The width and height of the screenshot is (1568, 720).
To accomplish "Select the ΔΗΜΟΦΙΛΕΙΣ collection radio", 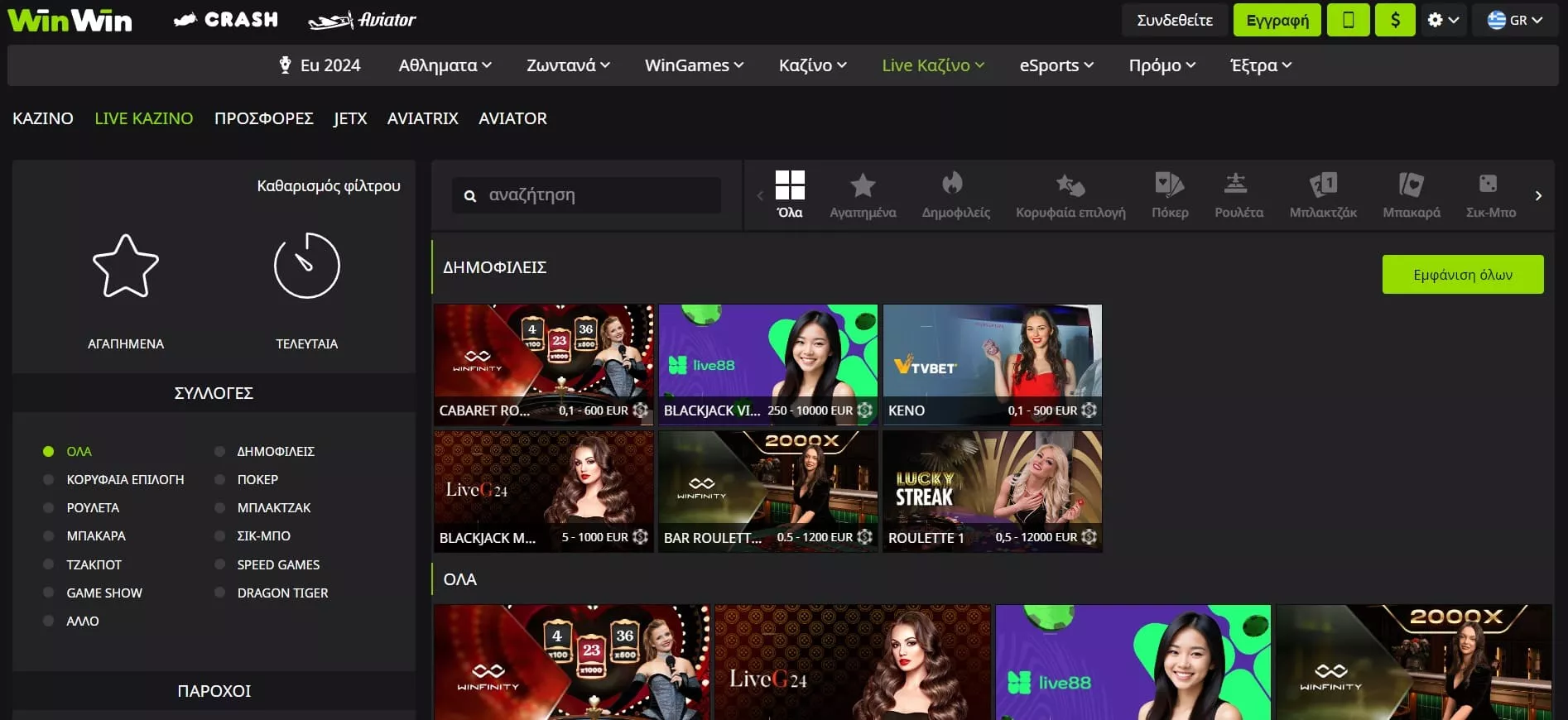I will coord(220,452).
